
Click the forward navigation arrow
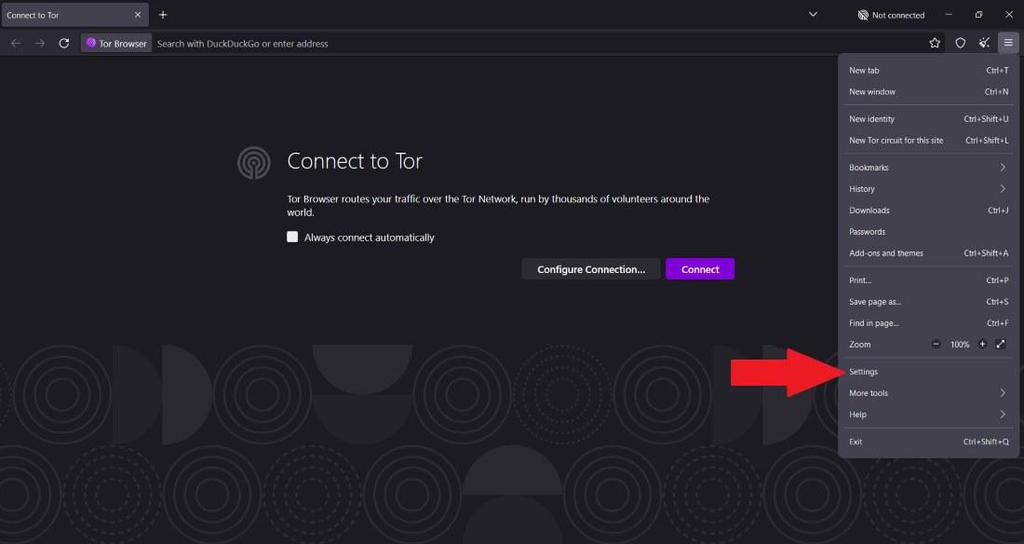[40, 43]
